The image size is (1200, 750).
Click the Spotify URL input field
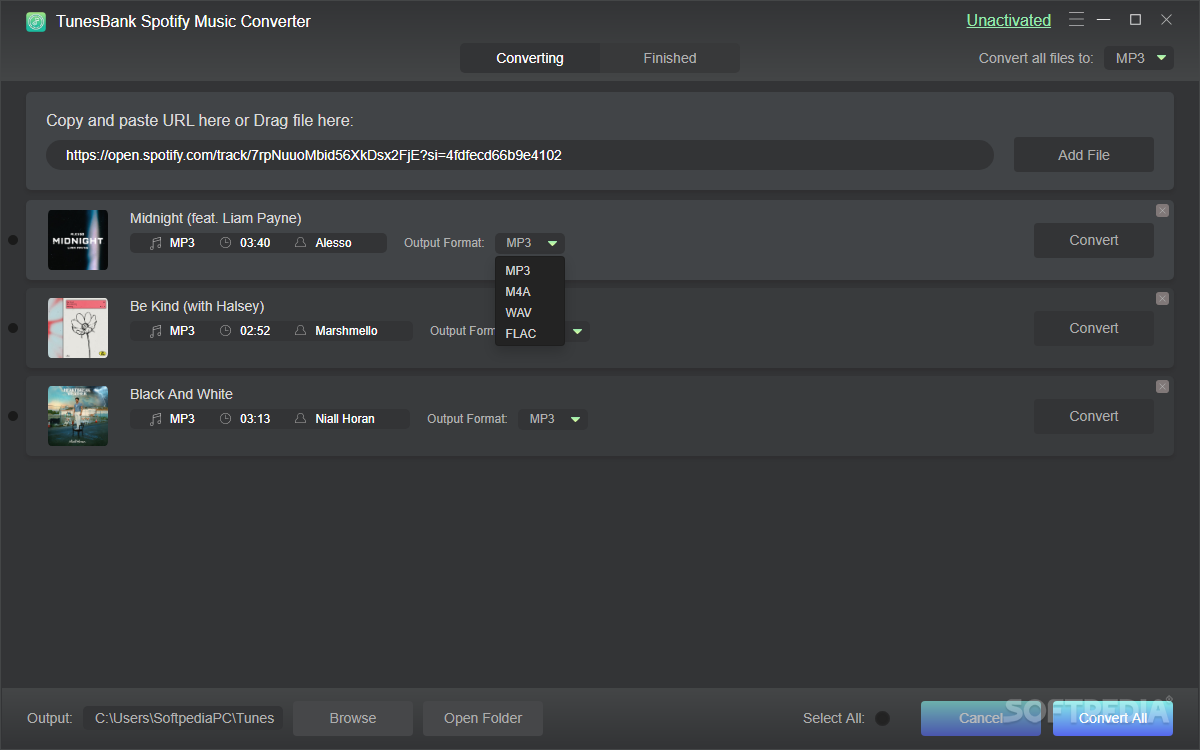tap(520, 155)
